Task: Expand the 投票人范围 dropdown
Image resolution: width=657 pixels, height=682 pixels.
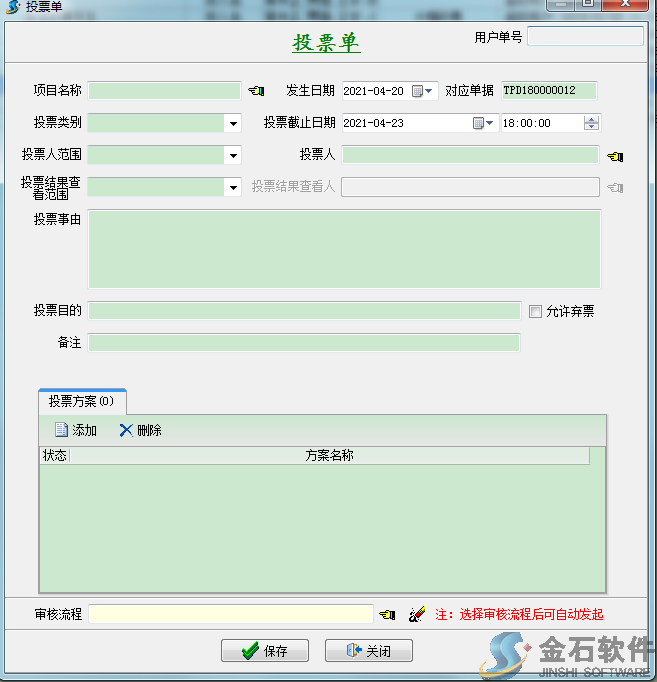Action: [233, 155]
